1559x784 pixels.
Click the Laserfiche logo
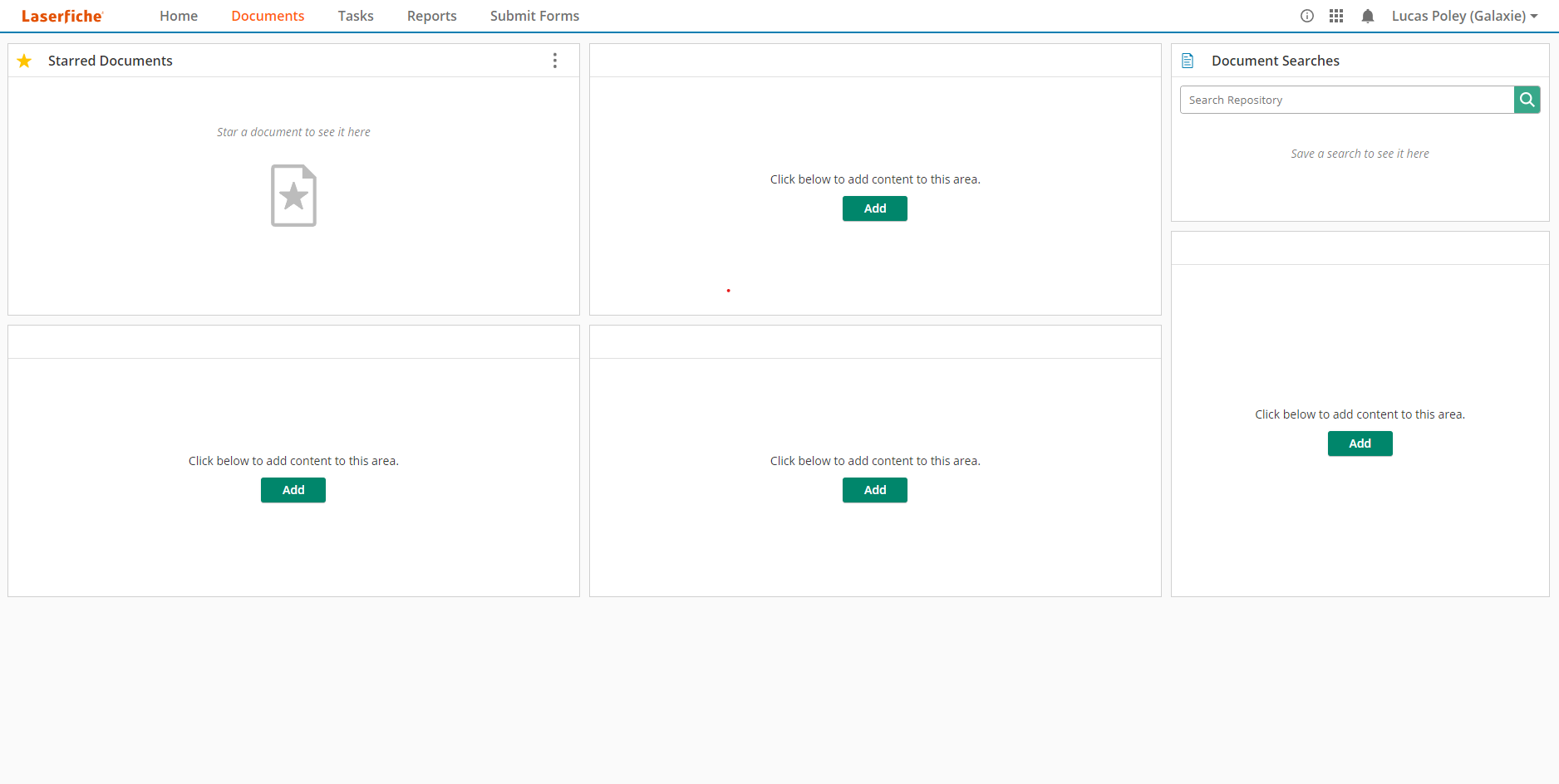(62, 16)
